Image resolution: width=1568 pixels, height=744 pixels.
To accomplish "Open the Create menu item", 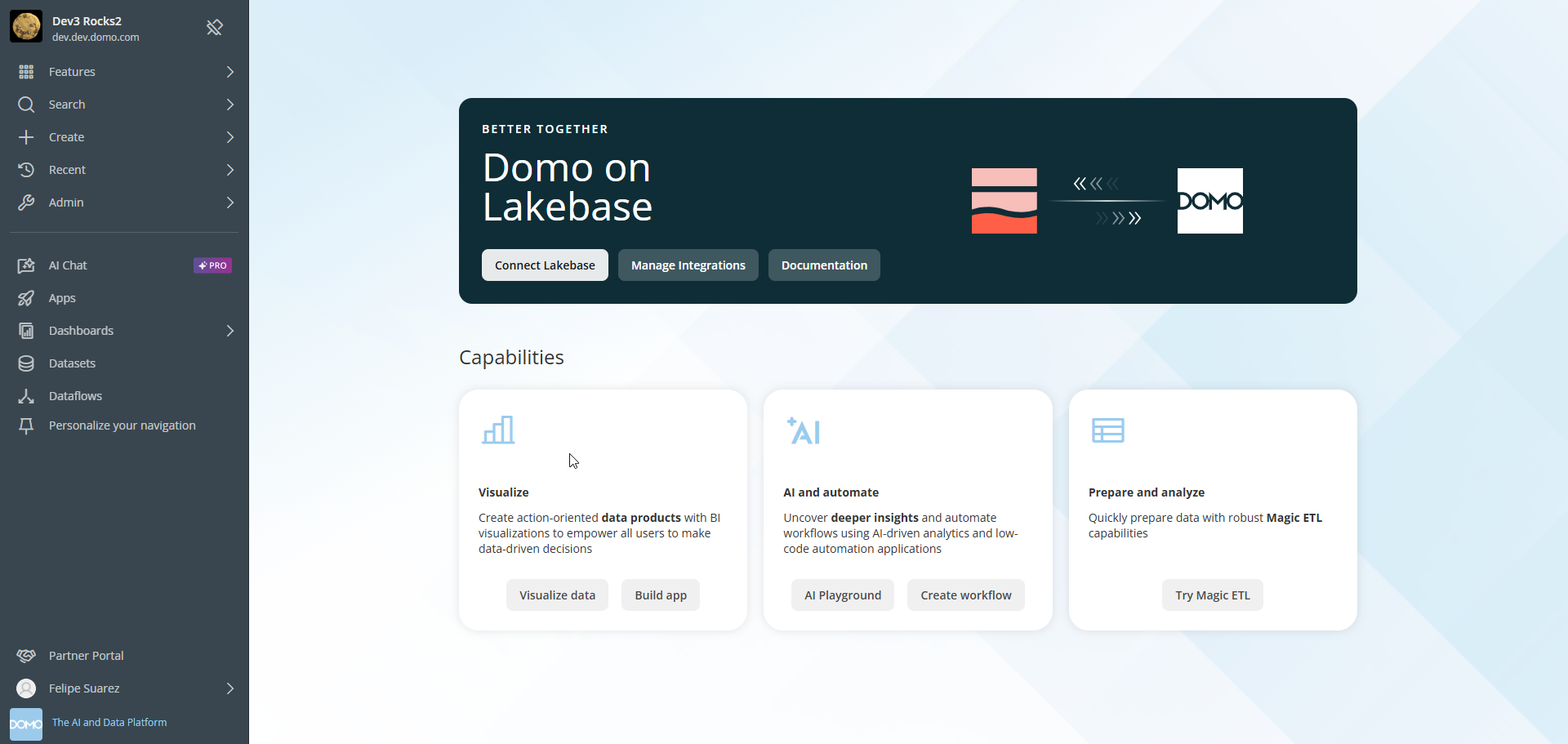I will tap(124, 137).
